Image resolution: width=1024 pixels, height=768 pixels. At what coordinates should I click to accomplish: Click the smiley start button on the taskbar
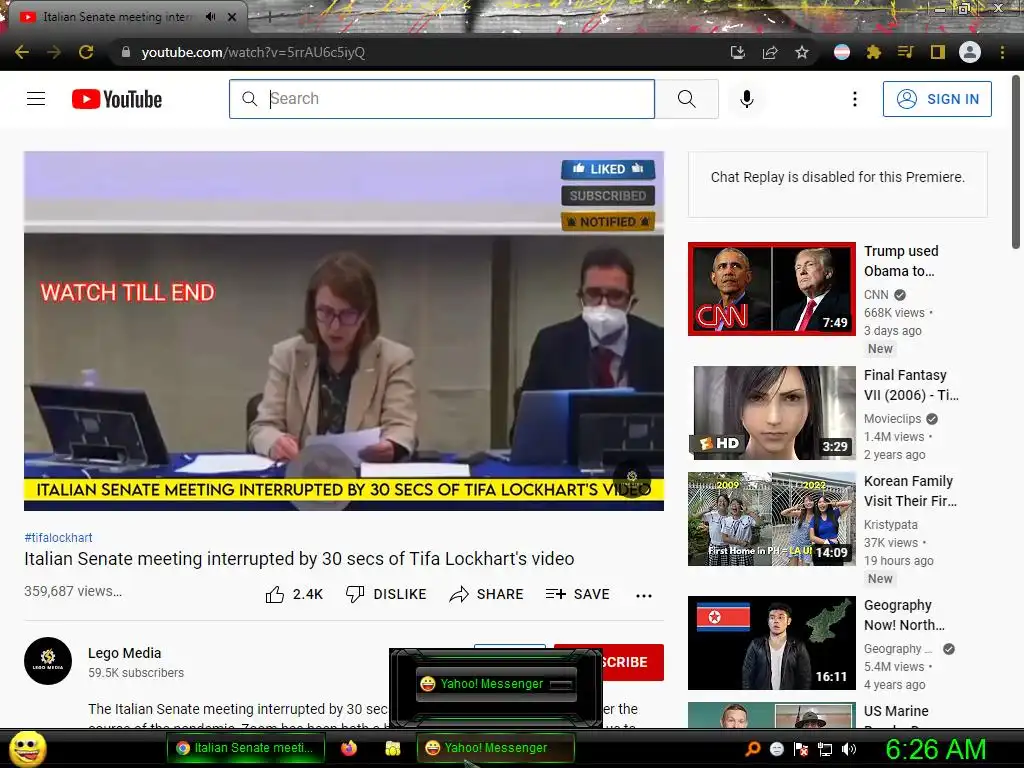(x=27, y=748)
